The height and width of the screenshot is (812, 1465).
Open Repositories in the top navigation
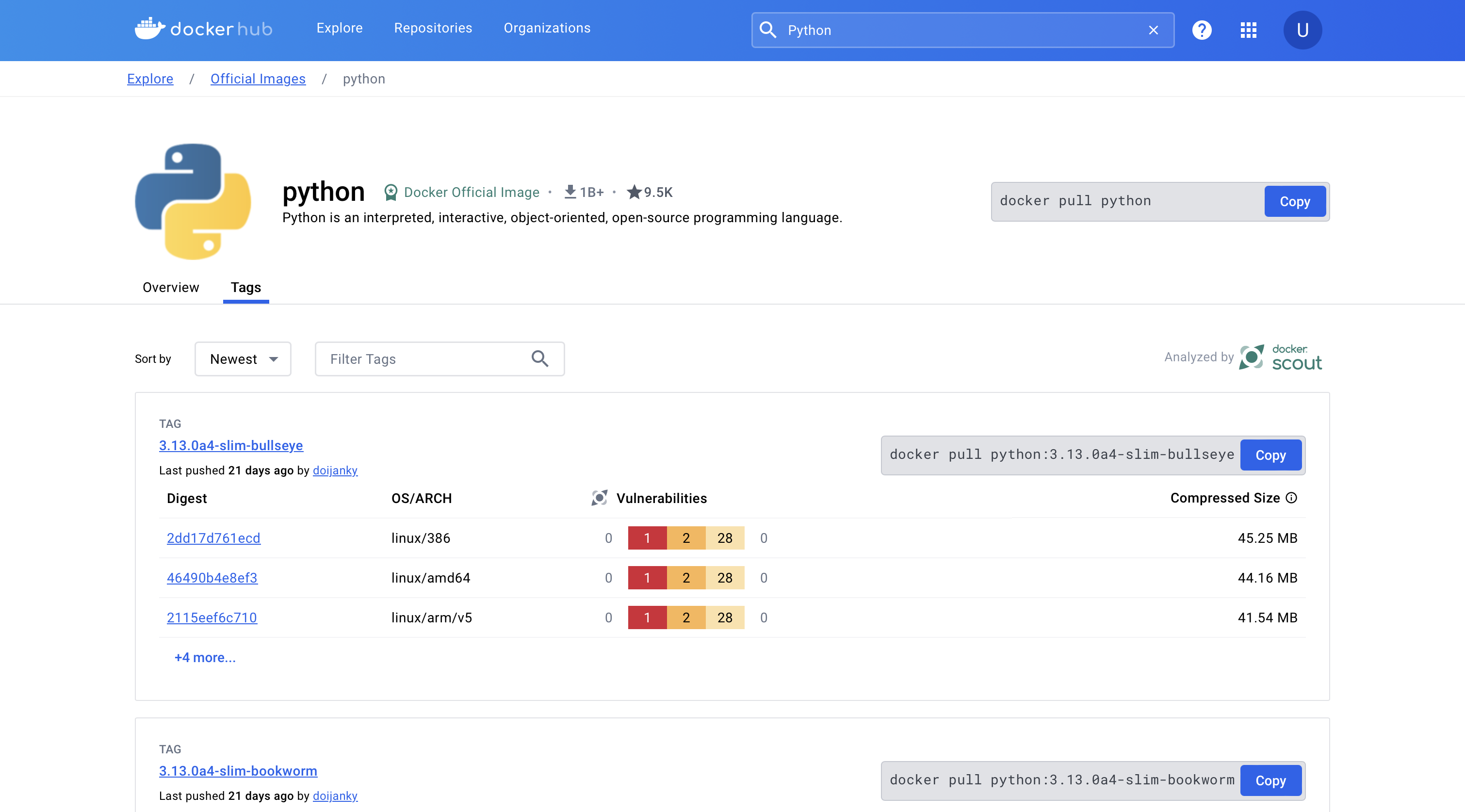pyautogui.click(x=433, y=28)
